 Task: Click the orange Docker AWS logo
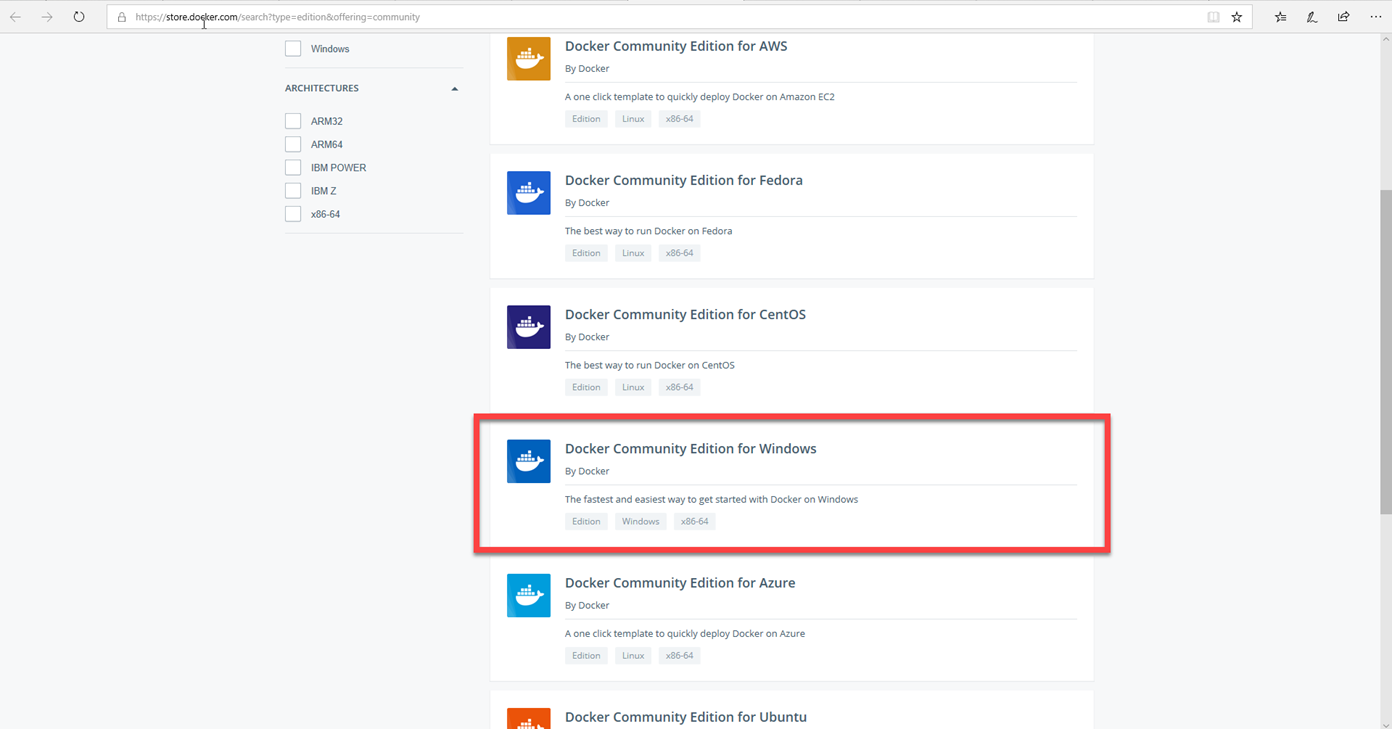pos(528,59)
